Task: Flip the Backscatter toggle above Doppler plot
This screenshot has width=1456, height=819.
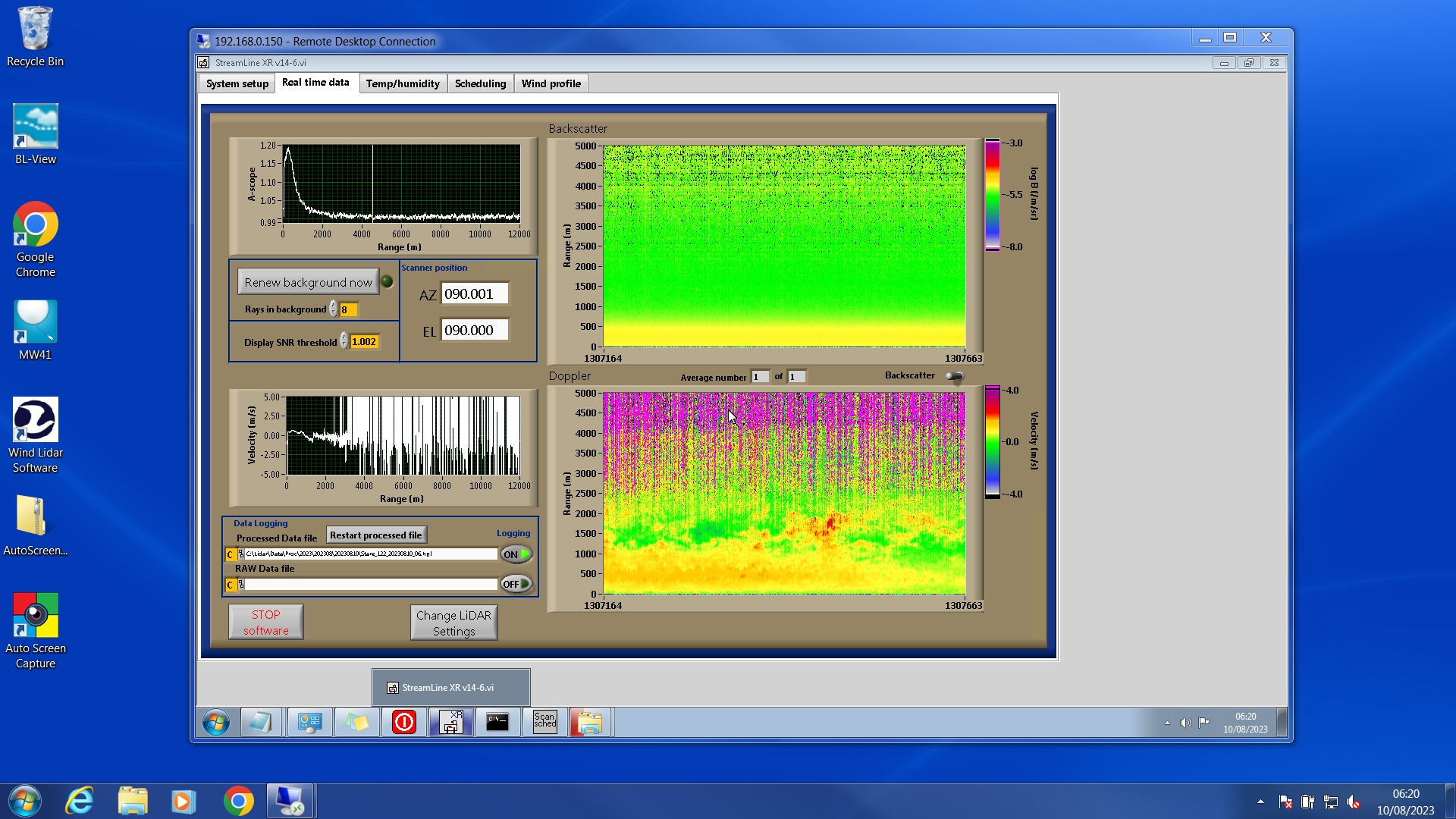Action: coord(954,376)
